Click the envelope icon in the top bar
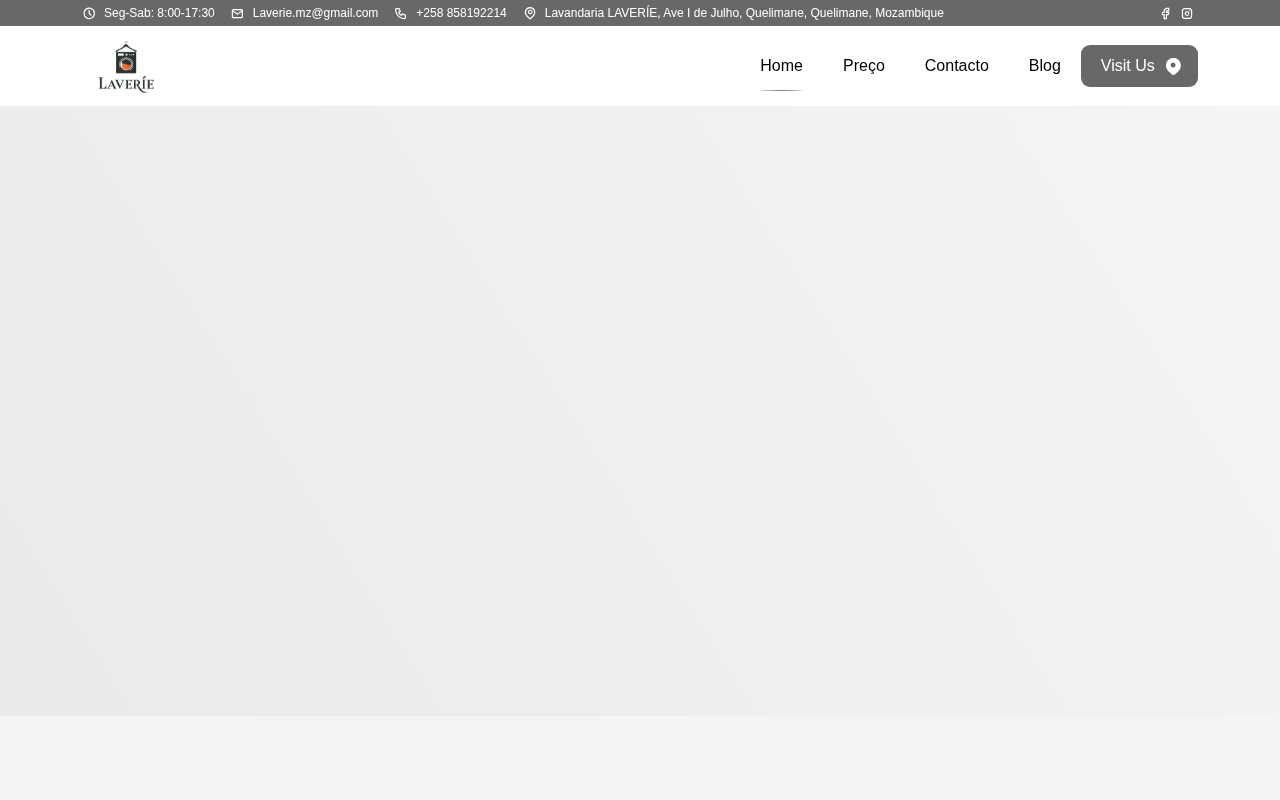 (x=237, y=13)
